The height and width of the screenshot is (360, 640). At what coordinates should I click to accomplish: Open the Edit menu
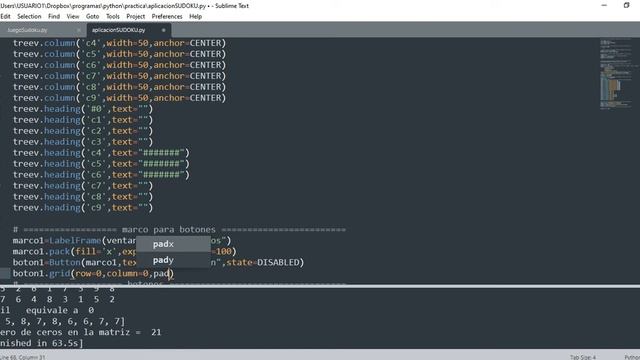pyautogui.click(x=5, y=16)
